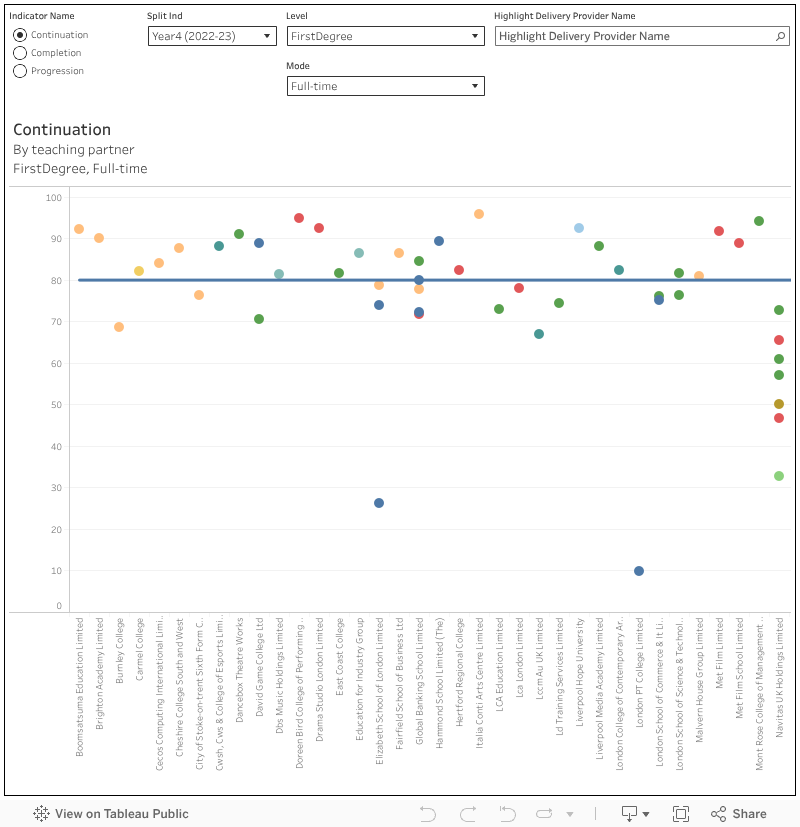
Task: Click the Highlight Delivery Provider Name field
Action: pos(634,36)
